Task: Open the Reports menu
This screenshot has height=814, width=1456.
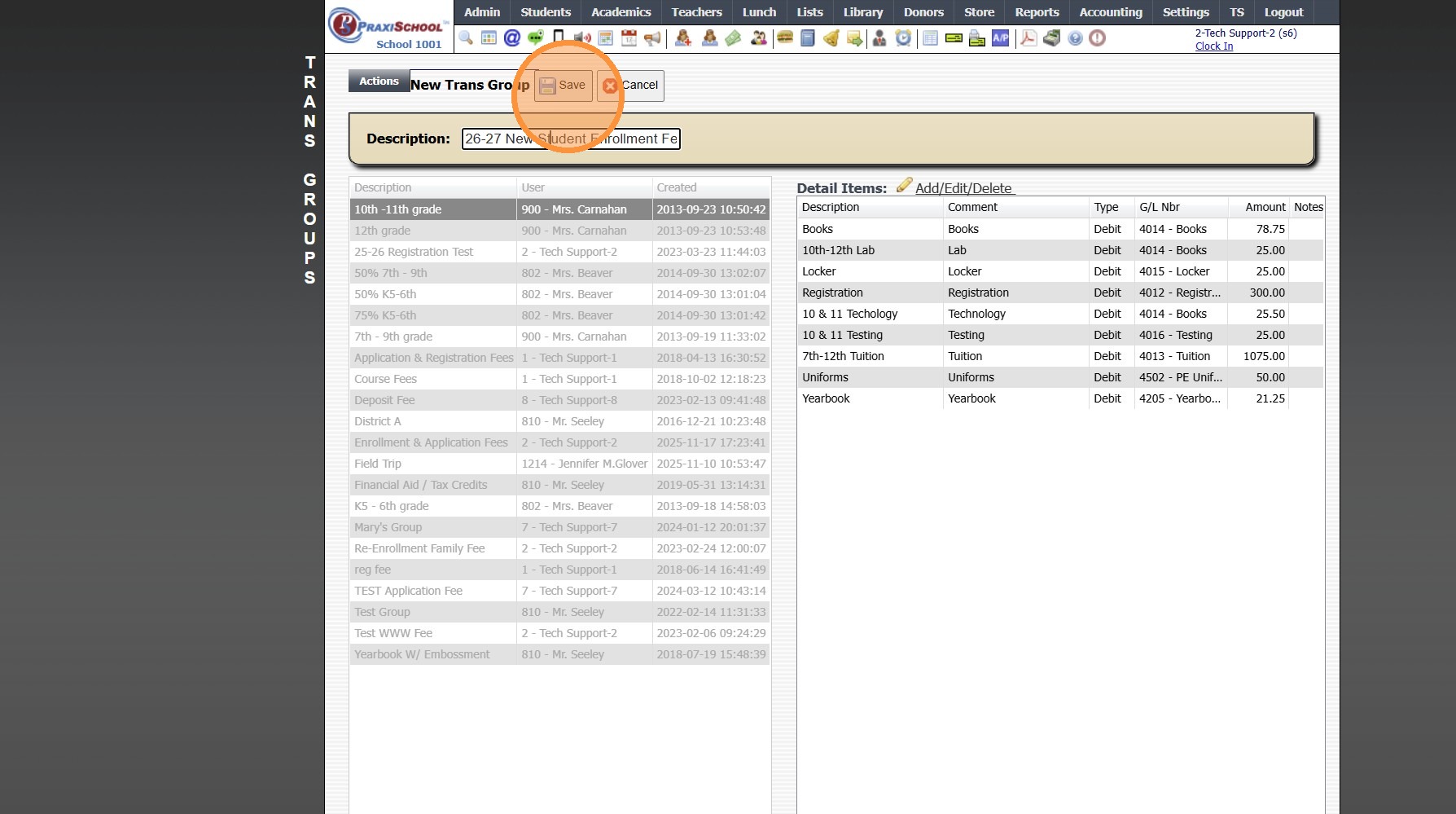Action: (1037, 12)
